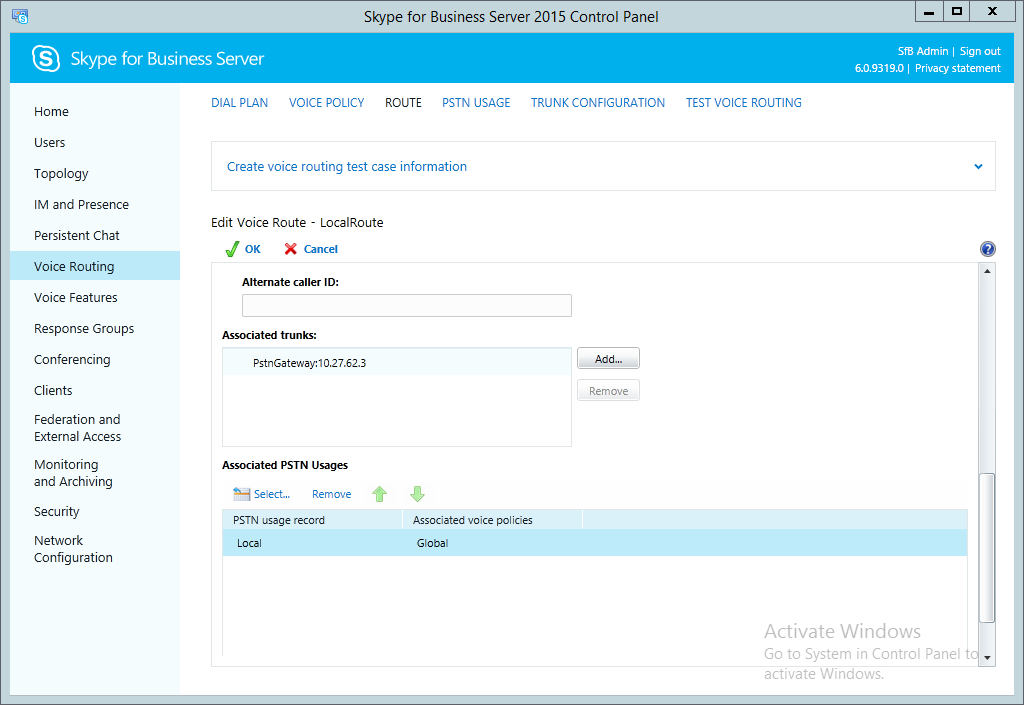
Task: Click the Add trunk button
Action: [608, 359]
